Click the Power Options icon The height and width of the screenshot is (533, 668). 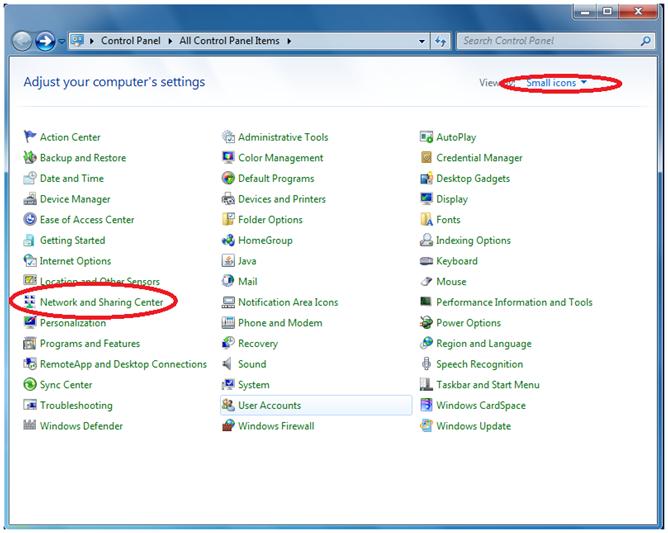point(427,323)
